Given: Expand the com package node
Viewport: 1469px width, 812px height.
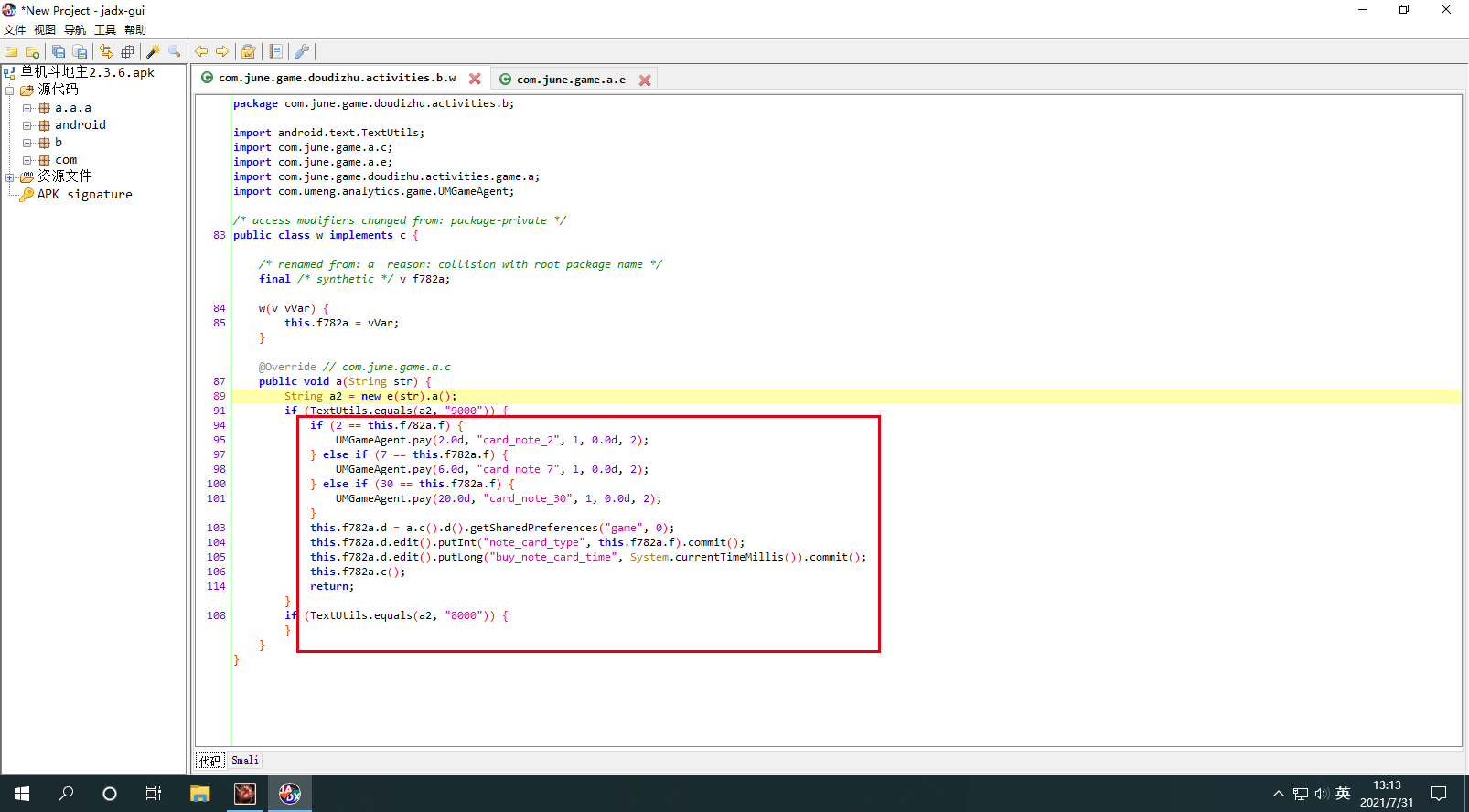Looking at the screenshot, I should point(27,160).
